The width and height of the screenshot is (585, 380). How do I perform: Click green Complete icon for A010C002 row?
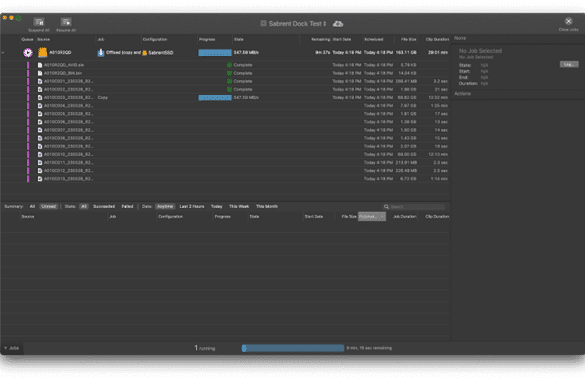click(x=229, y=89)
